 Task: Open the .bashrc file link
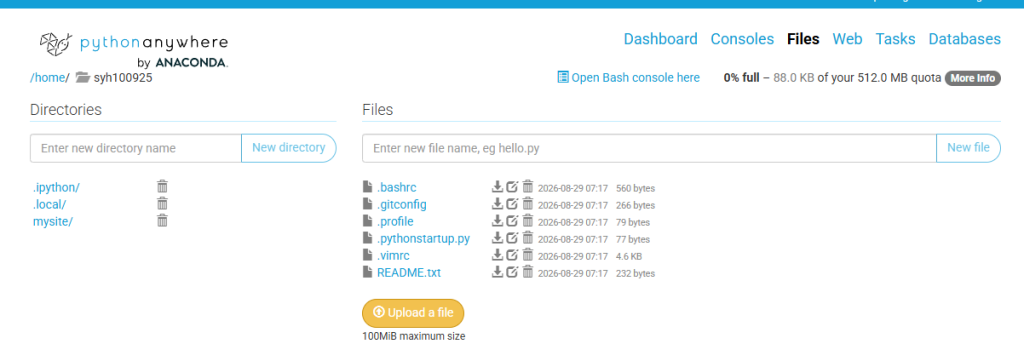[396, 187]
